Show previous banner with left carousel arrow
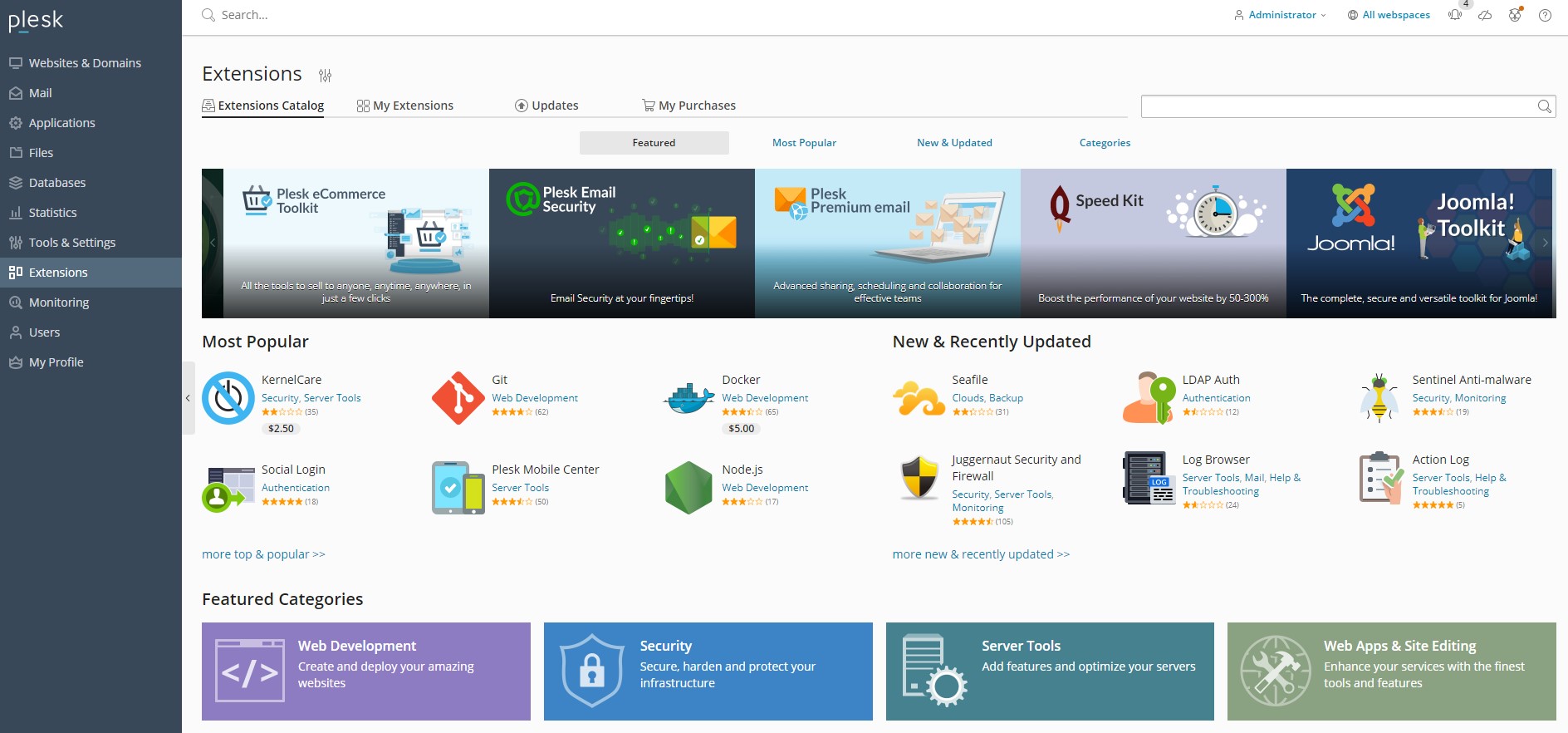Viewport: 1568px width, 733px height. [213, 244]
